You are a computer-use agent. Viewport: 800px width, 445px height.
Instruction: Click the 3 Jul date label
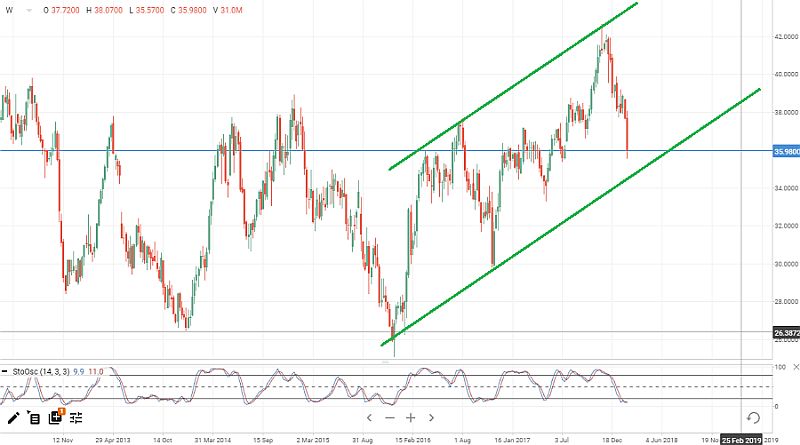point(562,440)
